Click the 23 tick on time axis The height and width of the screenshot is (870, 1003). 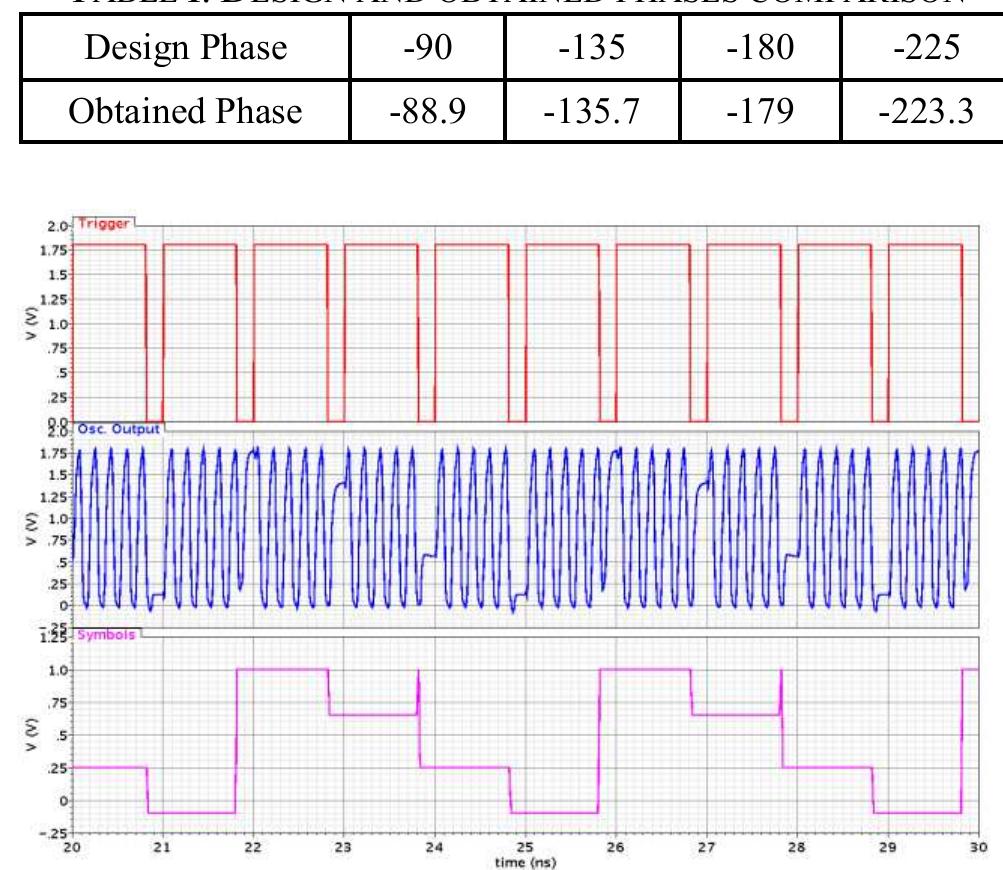pyautogui.click(x=344, y=847)
